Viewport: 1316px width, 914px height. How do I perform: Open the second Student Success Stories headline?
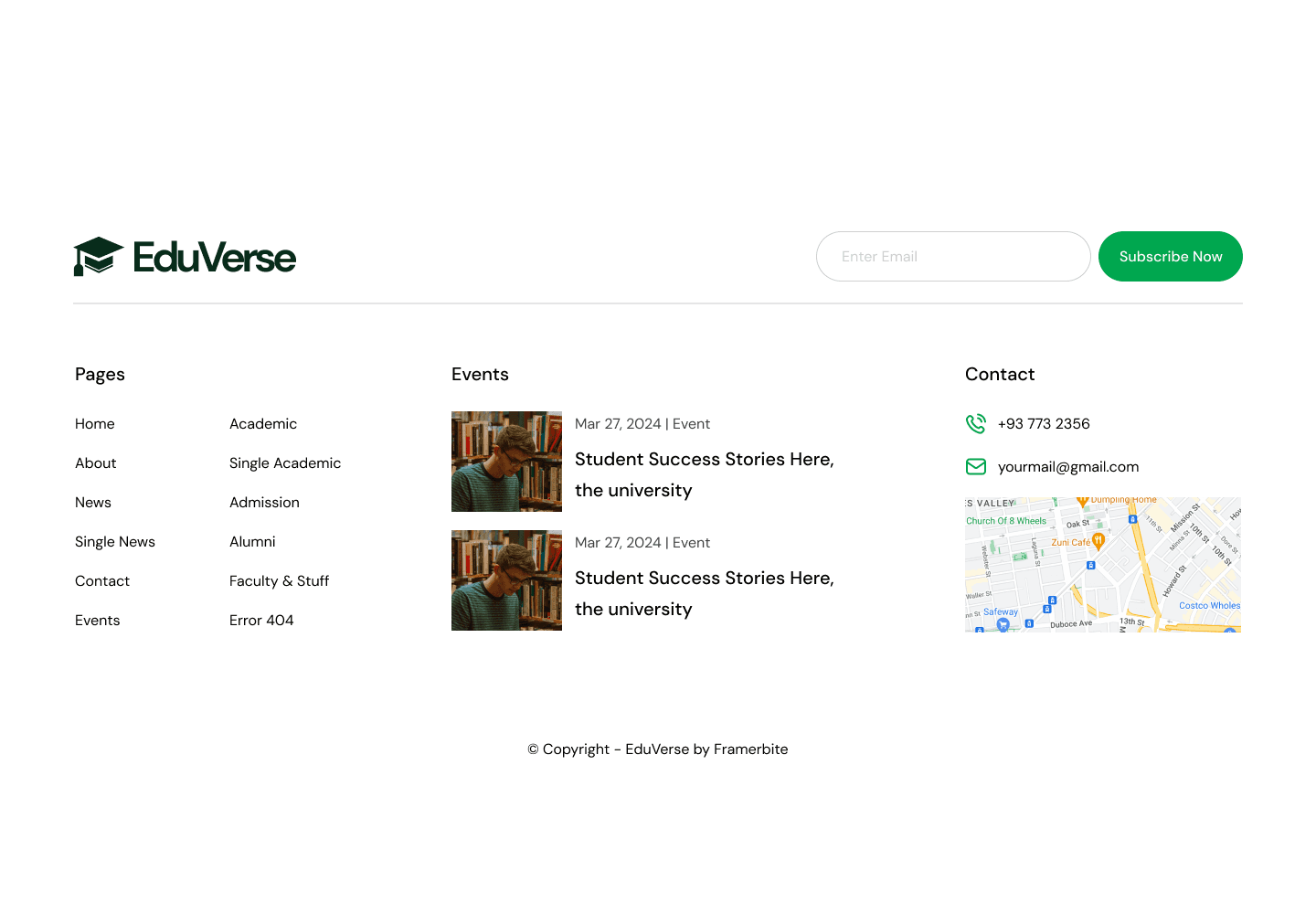click(705, 594)
